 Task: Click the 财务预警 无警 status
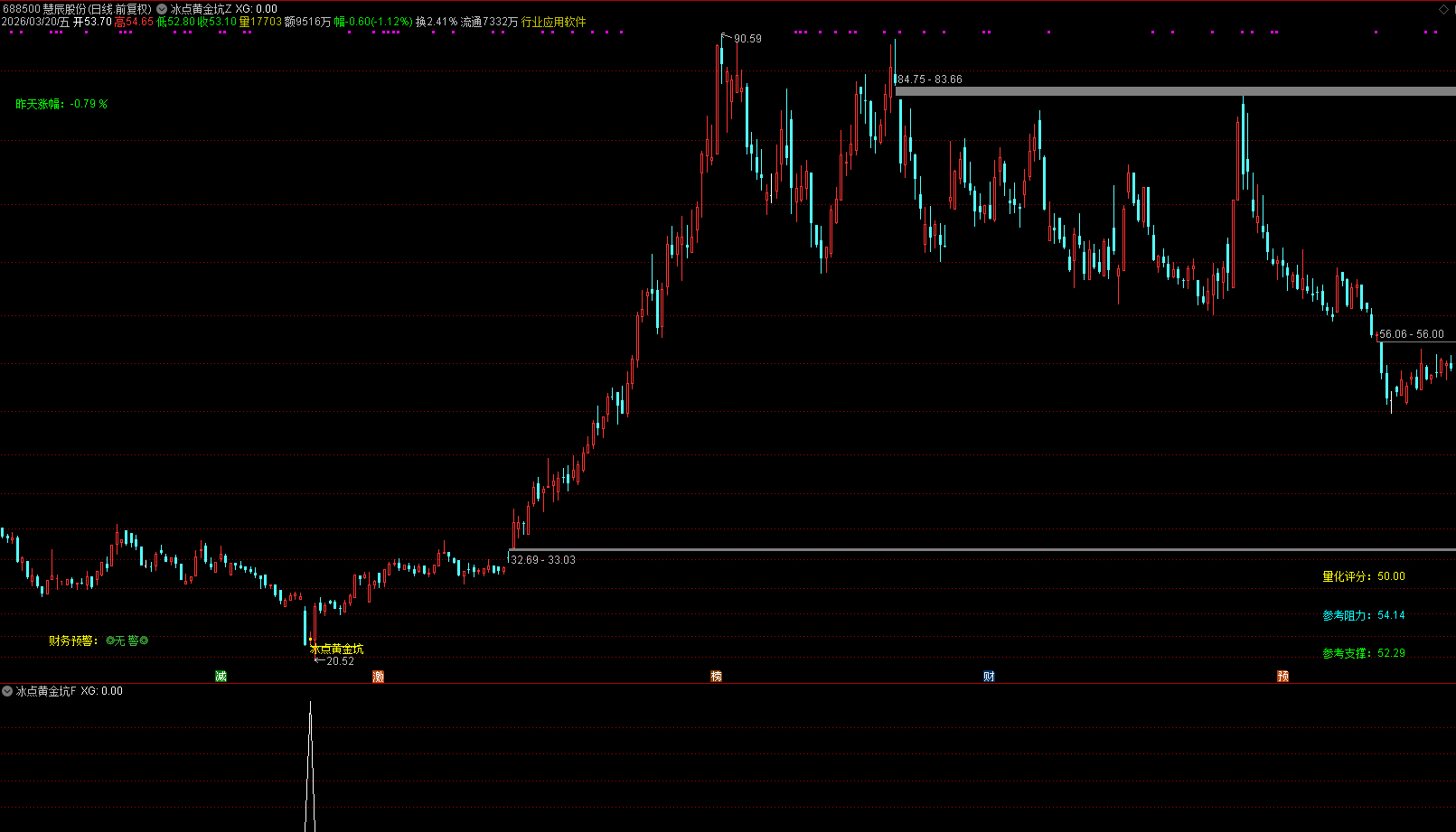click(x=99, y=640)
